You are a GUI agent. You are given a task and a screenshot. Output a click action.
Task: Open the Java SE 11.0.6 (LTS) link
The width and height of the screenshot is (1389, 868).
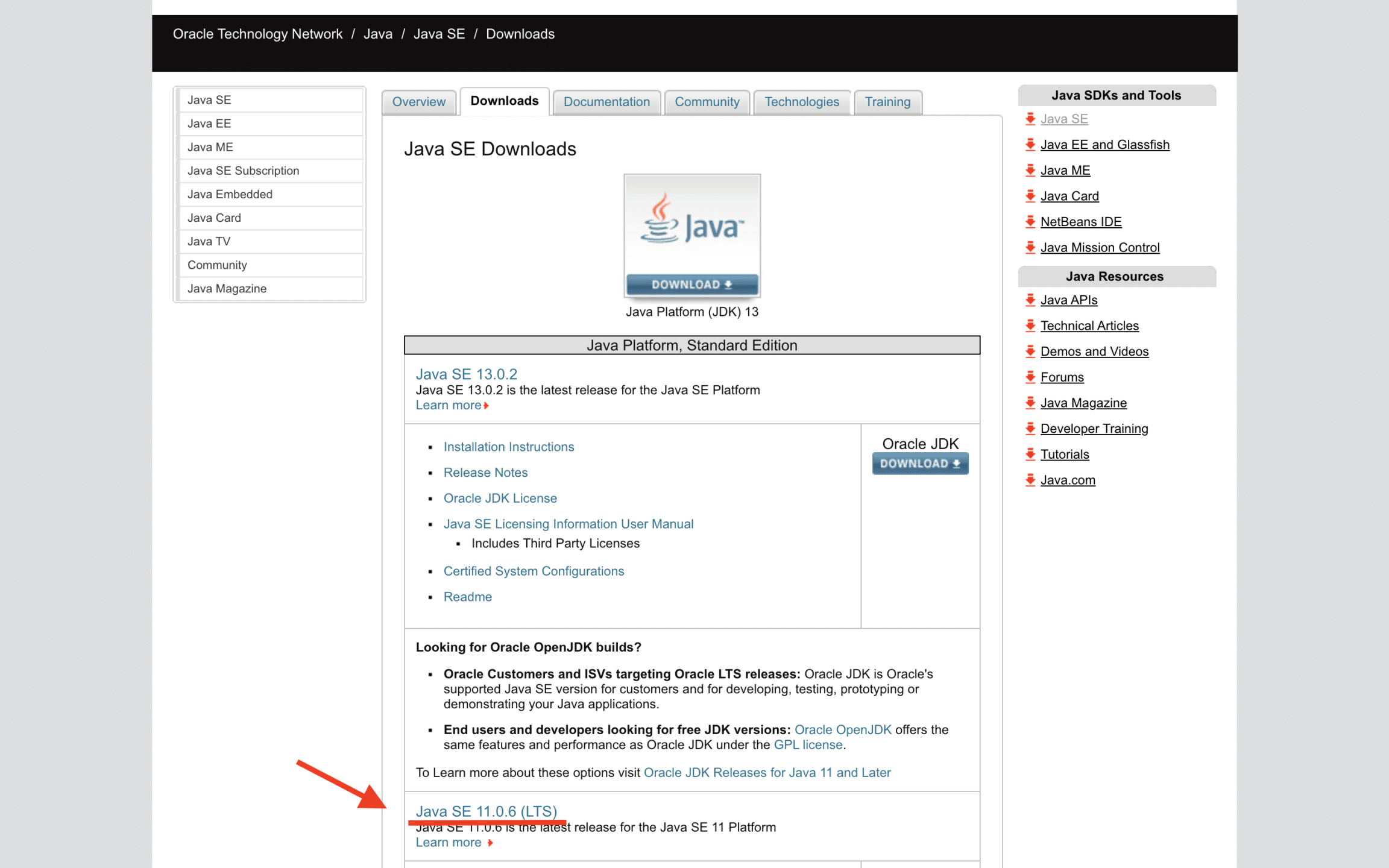click(x=486, y=811)
